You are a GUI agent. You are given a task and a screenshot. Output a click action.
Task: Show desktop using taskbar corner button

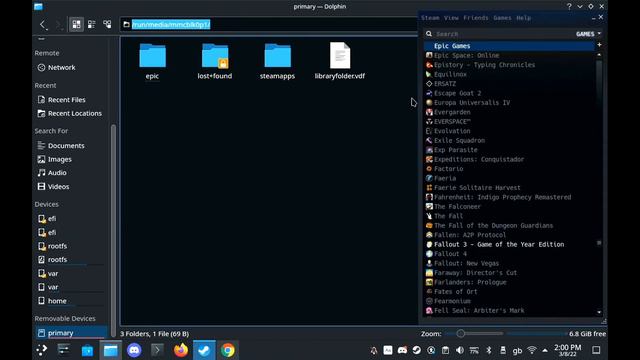click(596, 350)
